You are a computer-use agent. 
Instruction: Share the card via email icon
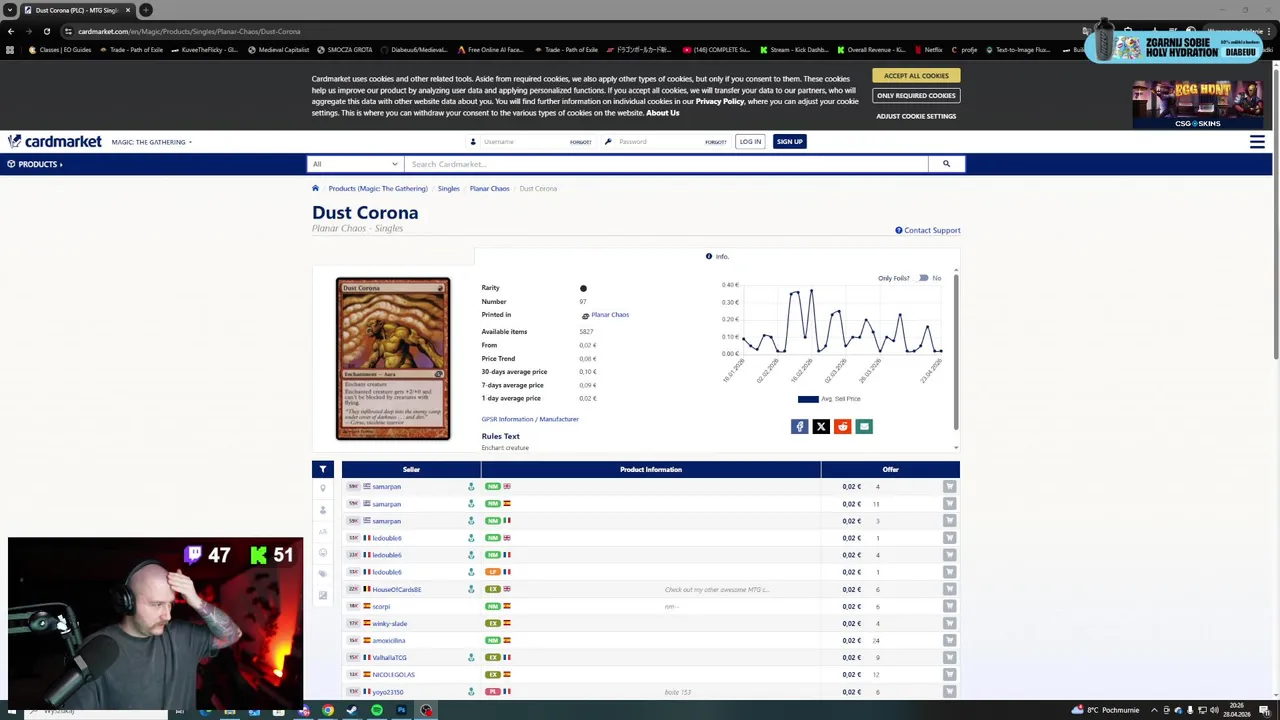point(864,427)
